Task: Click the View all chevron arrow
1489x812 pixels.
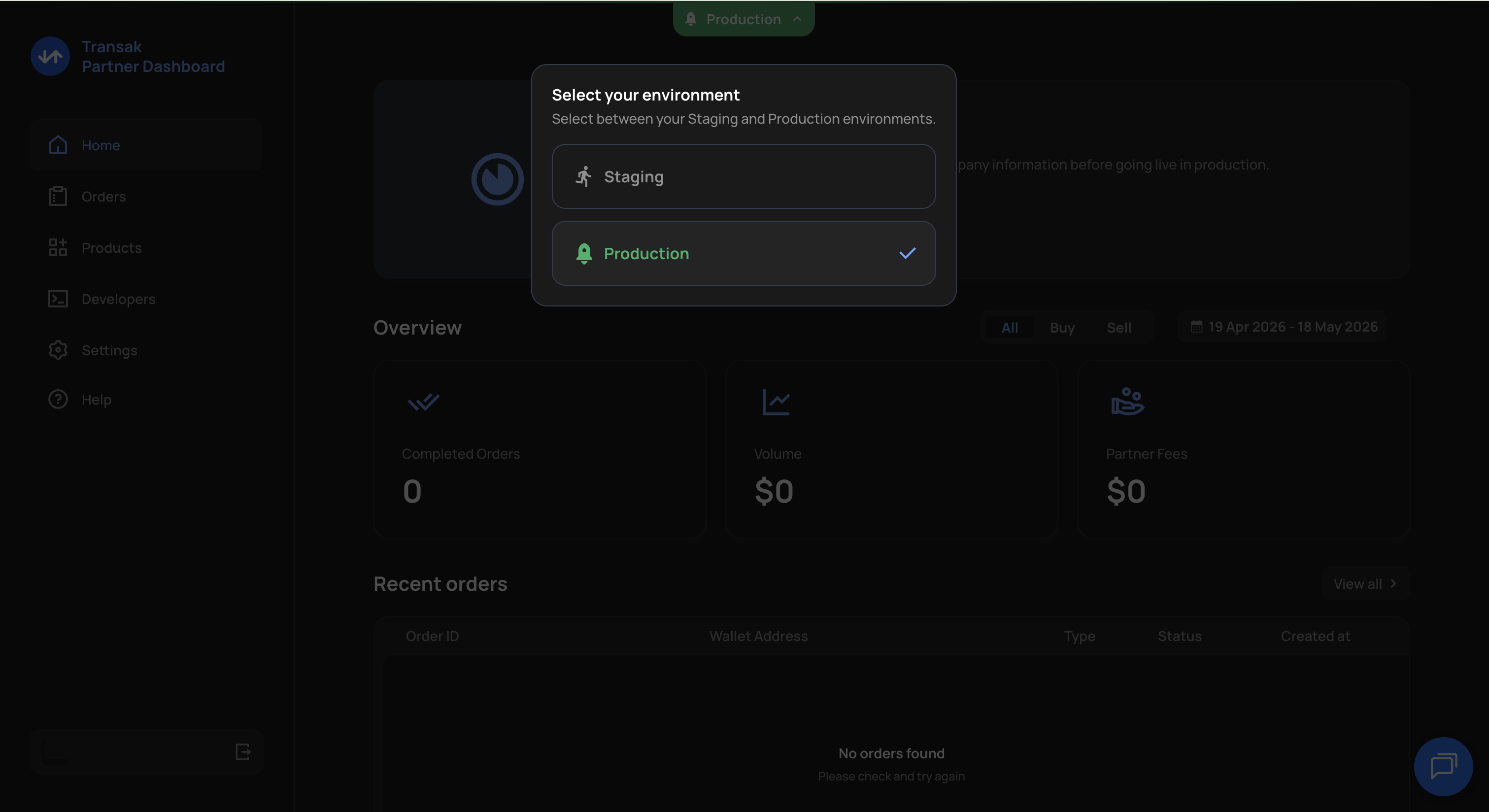Action: (x=1393, y=584)
